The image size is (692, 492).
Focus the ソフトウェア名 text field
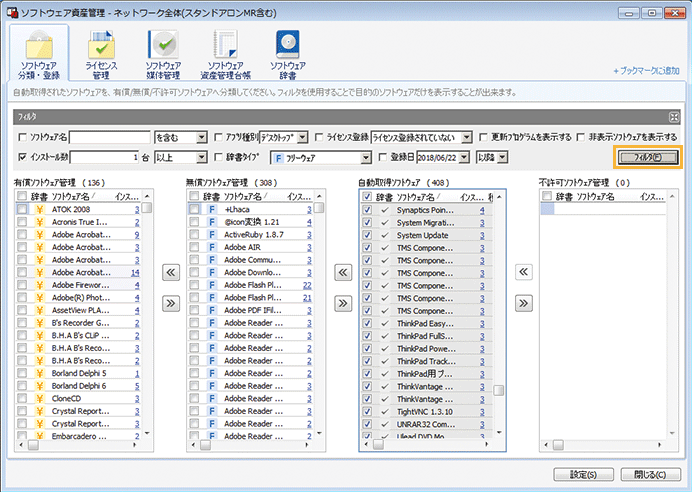tap(110, 138)
